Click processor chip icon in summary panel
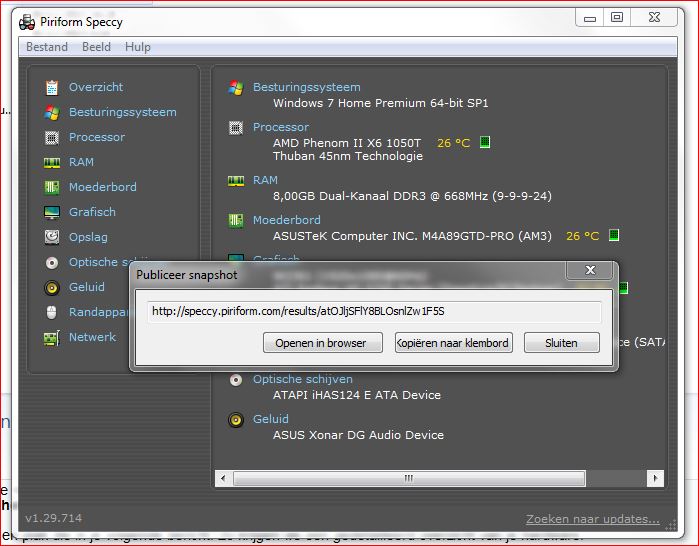The image size is (699, 546). pyautogui.click(x=236, y=128)
